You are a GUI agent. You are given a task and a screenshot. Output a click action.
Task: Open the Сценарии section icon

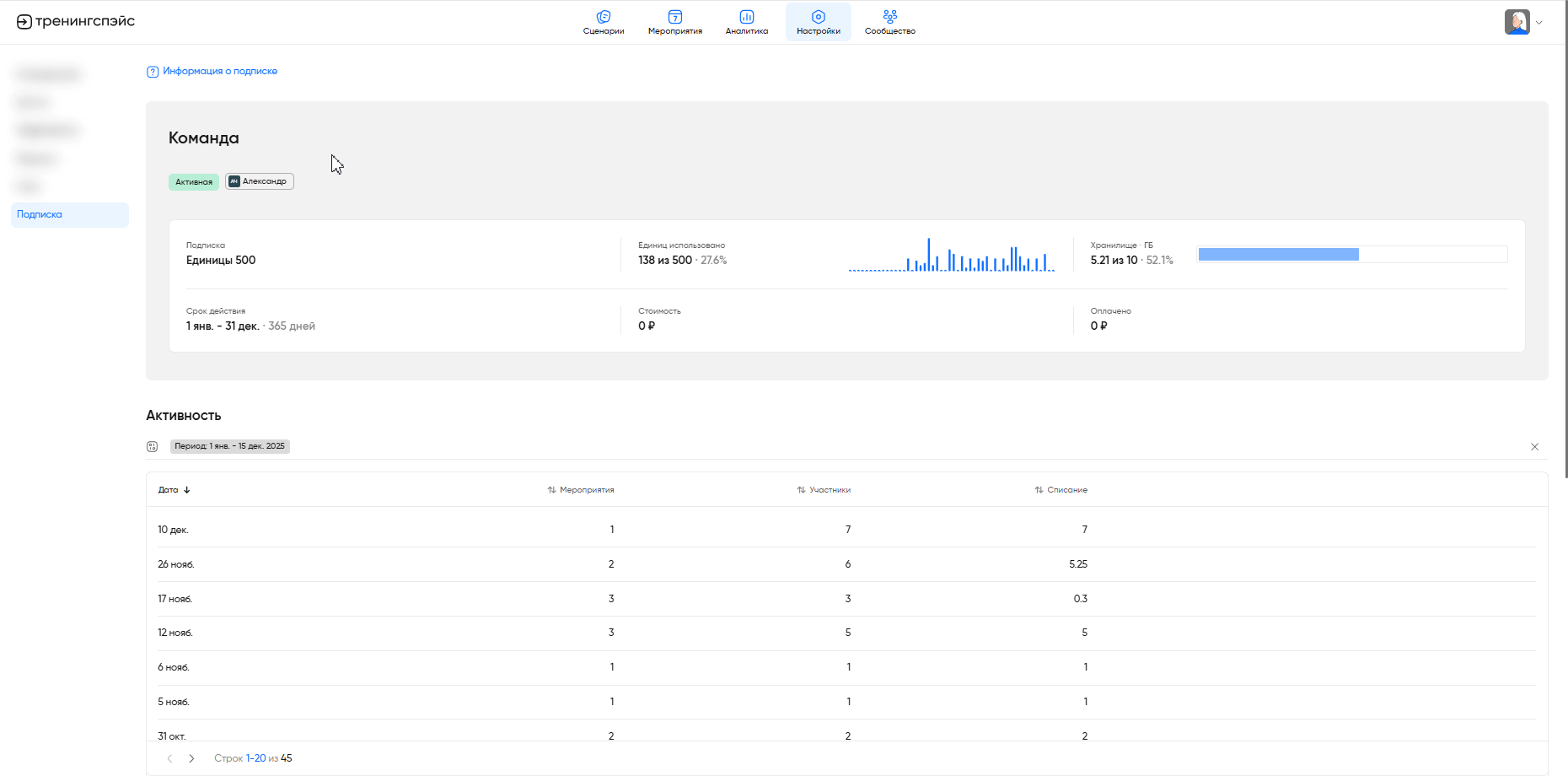(603, 17)
